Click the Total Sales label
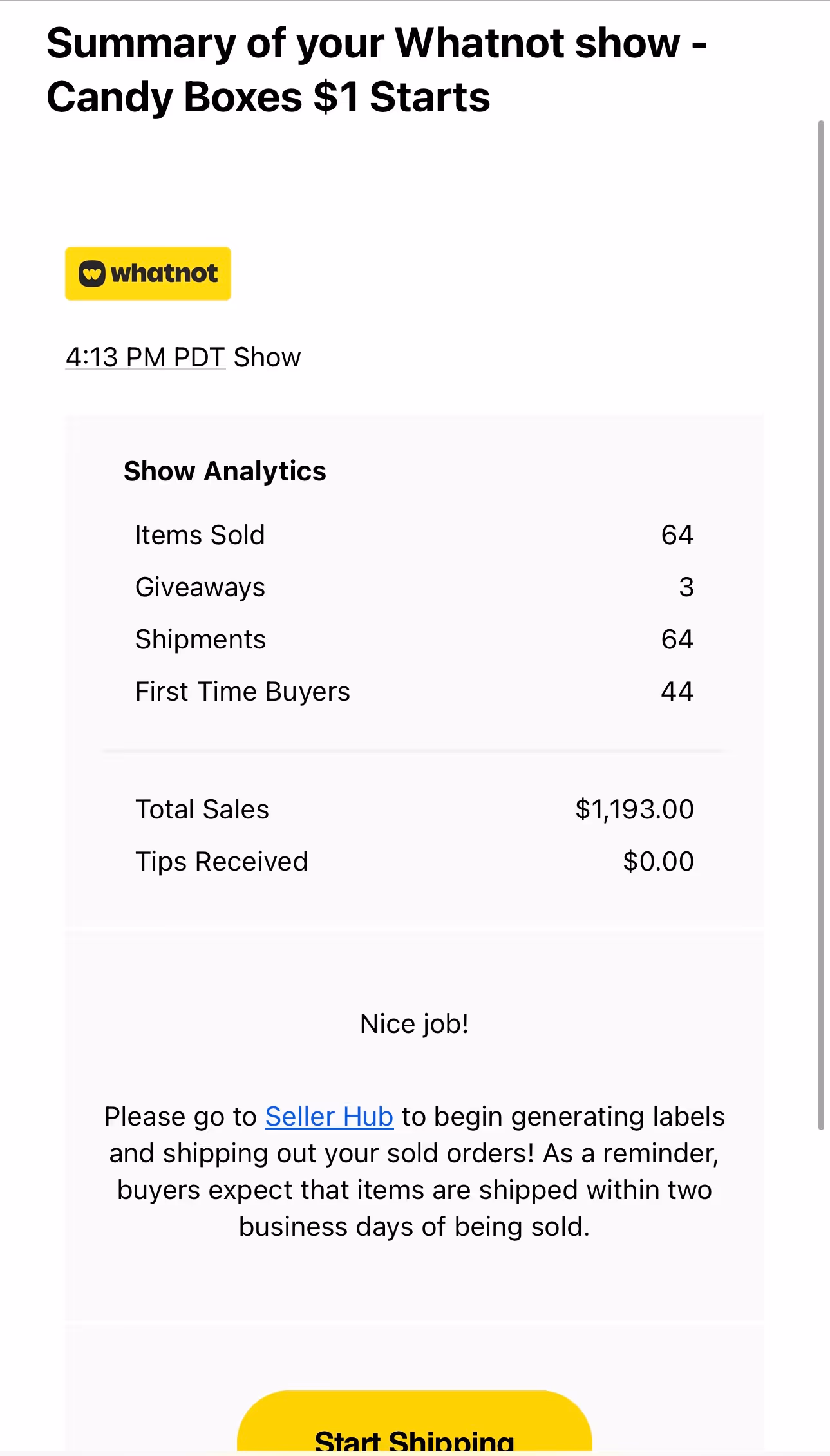Screen dimensions: 830x1456 coord(202,809)
